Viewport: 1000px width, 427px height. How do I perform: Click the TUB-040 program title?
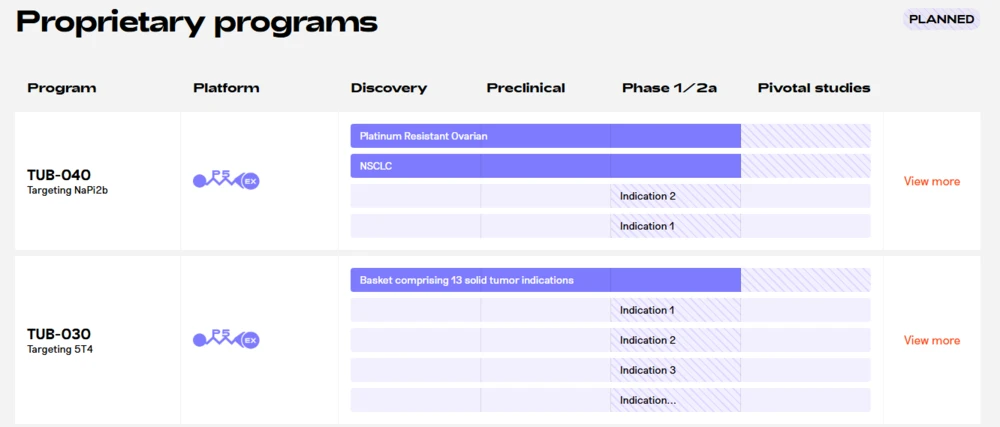coord(59,175)
